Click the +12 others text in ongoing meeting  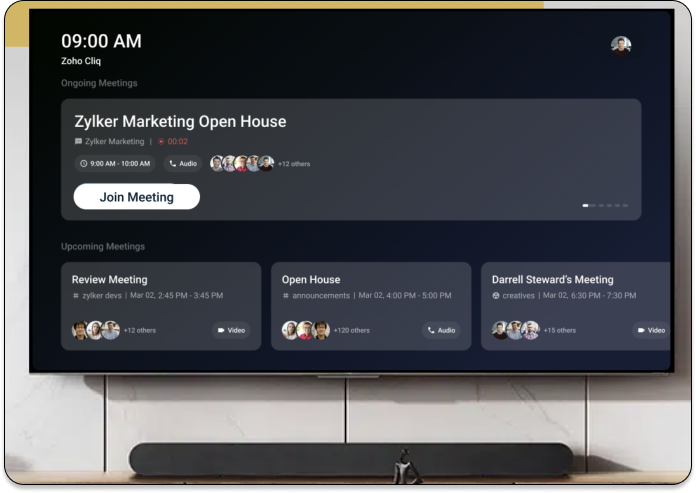(x=293, y=164)
